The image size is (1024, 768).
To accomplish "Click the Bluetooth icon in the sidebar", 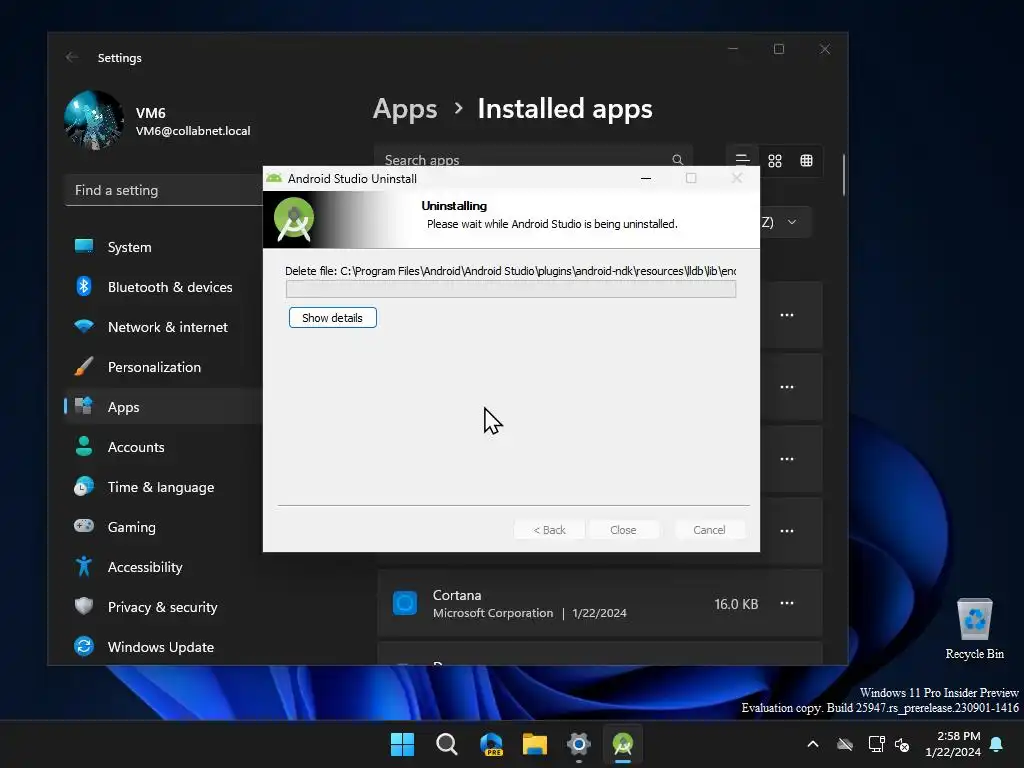I will click(84, 286).
